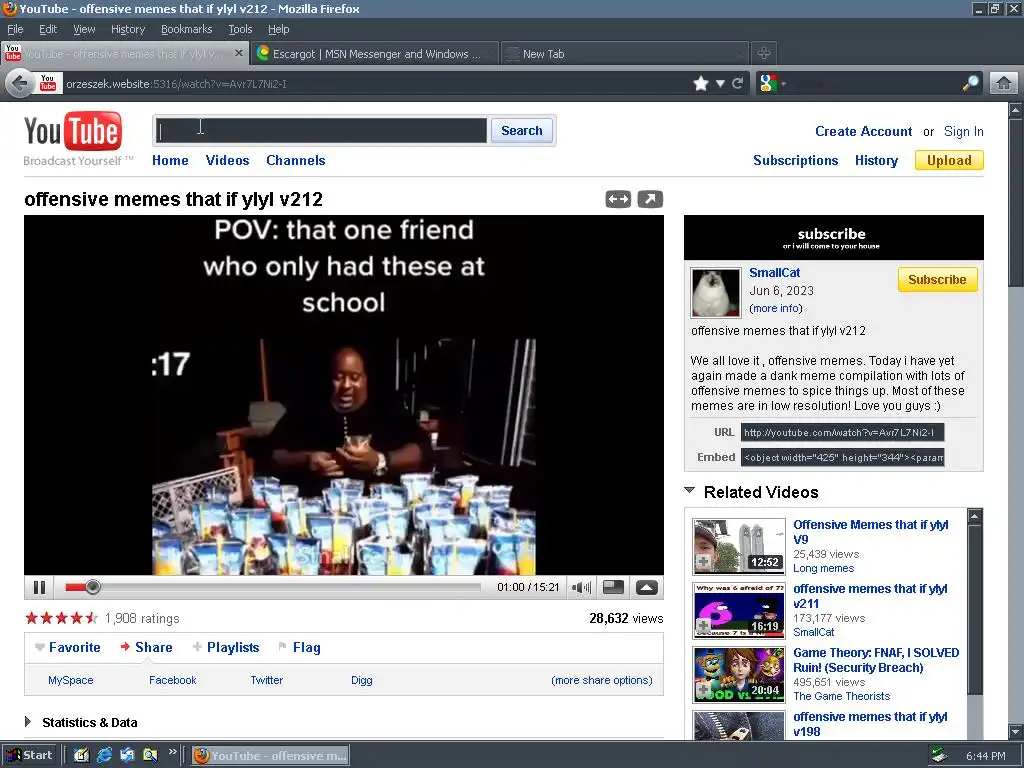The image size is (1024, 768).
Task: Pop out the video with the arrow icon
Action: coord(650,199)
